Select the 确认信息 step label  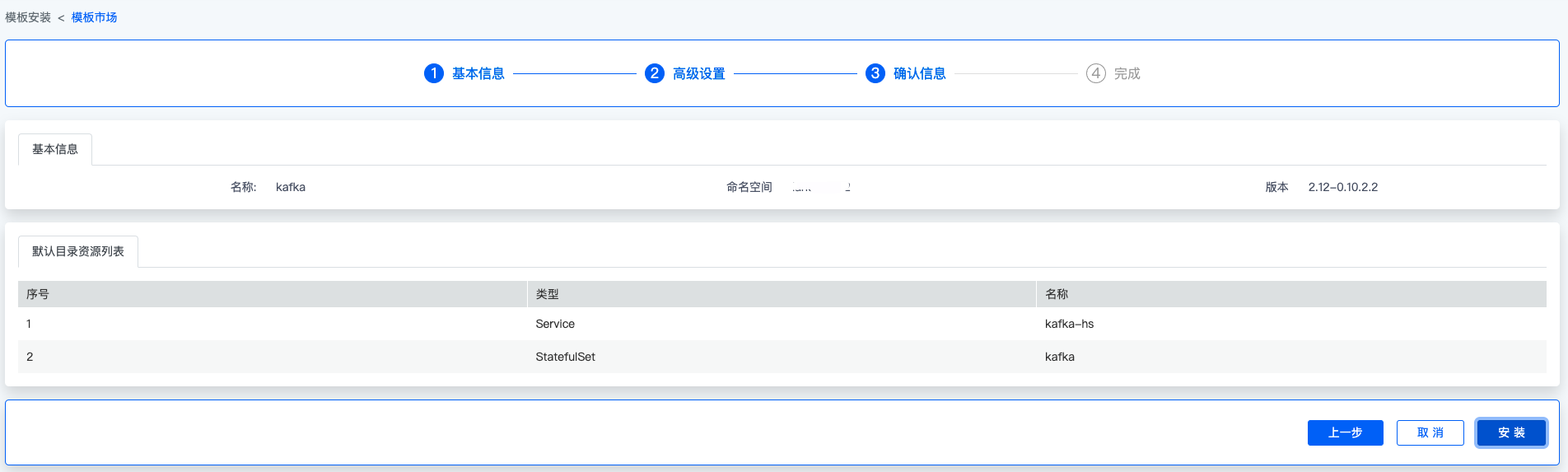(x=919, y=73)
